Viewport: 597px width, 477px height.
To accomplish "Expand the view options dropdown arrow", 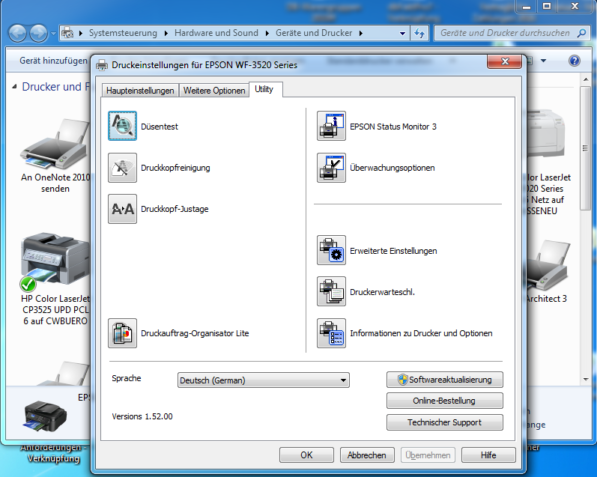I will [543, 61].
